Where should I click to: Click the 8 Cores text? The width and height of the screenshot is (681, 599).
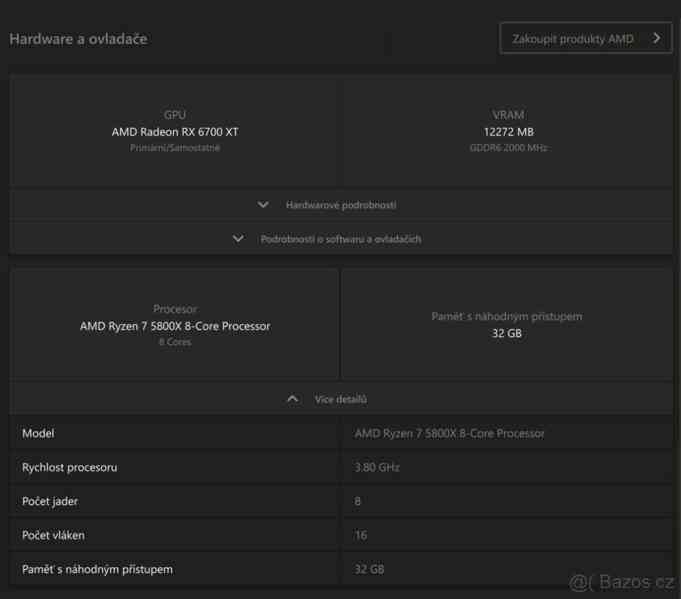tap(175, 342)
